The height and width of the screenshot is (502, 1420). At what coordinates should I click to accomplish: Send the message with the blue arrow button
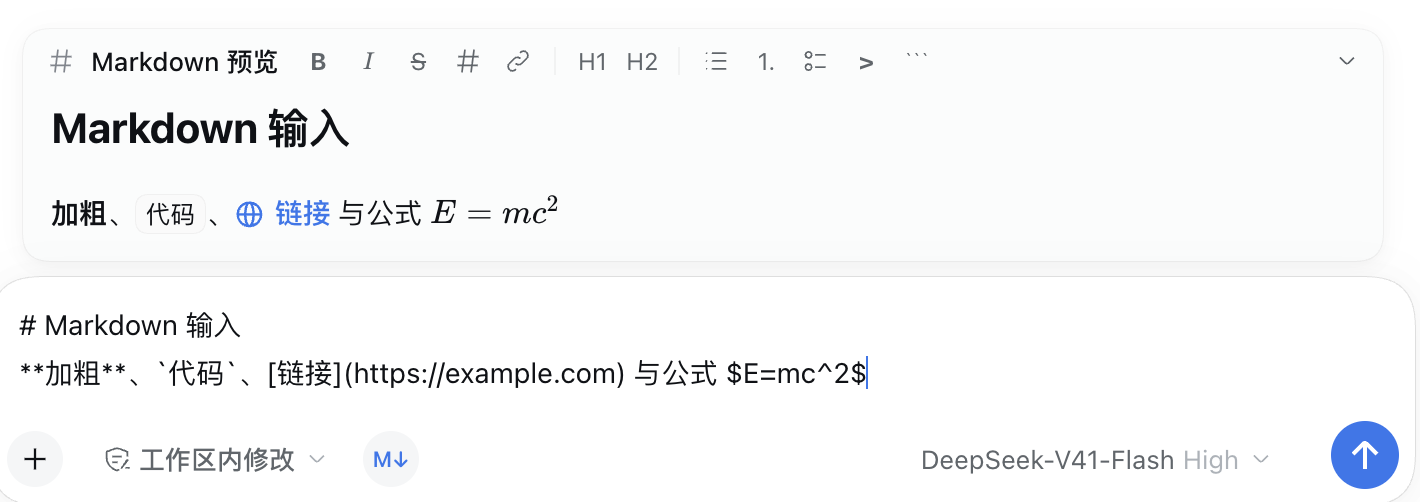pyautogui.click(x=1365, y=455)
